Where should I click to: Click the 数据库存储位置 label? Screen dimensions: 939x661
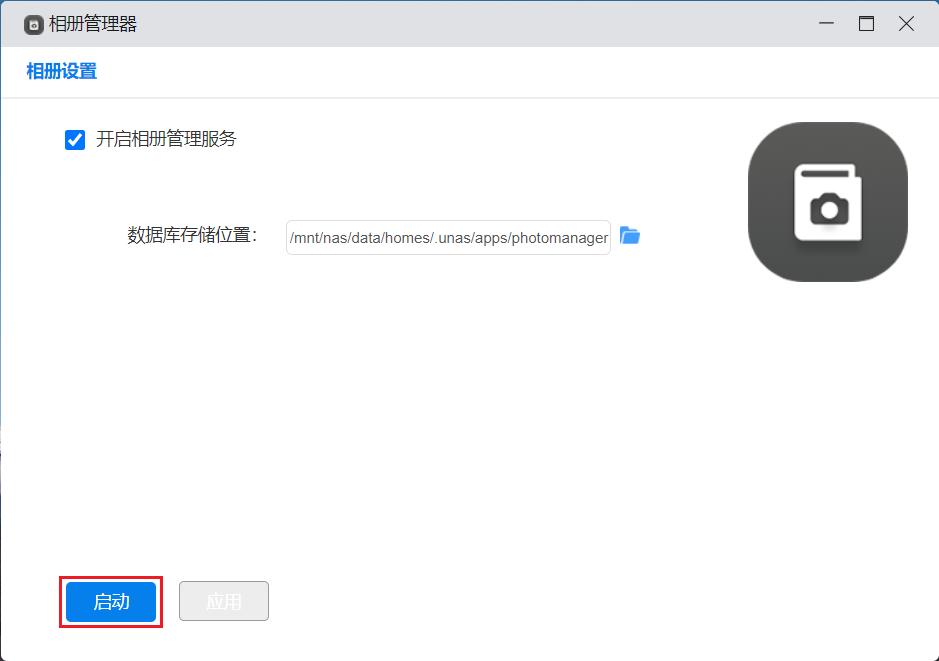click(x=192, y=236)
